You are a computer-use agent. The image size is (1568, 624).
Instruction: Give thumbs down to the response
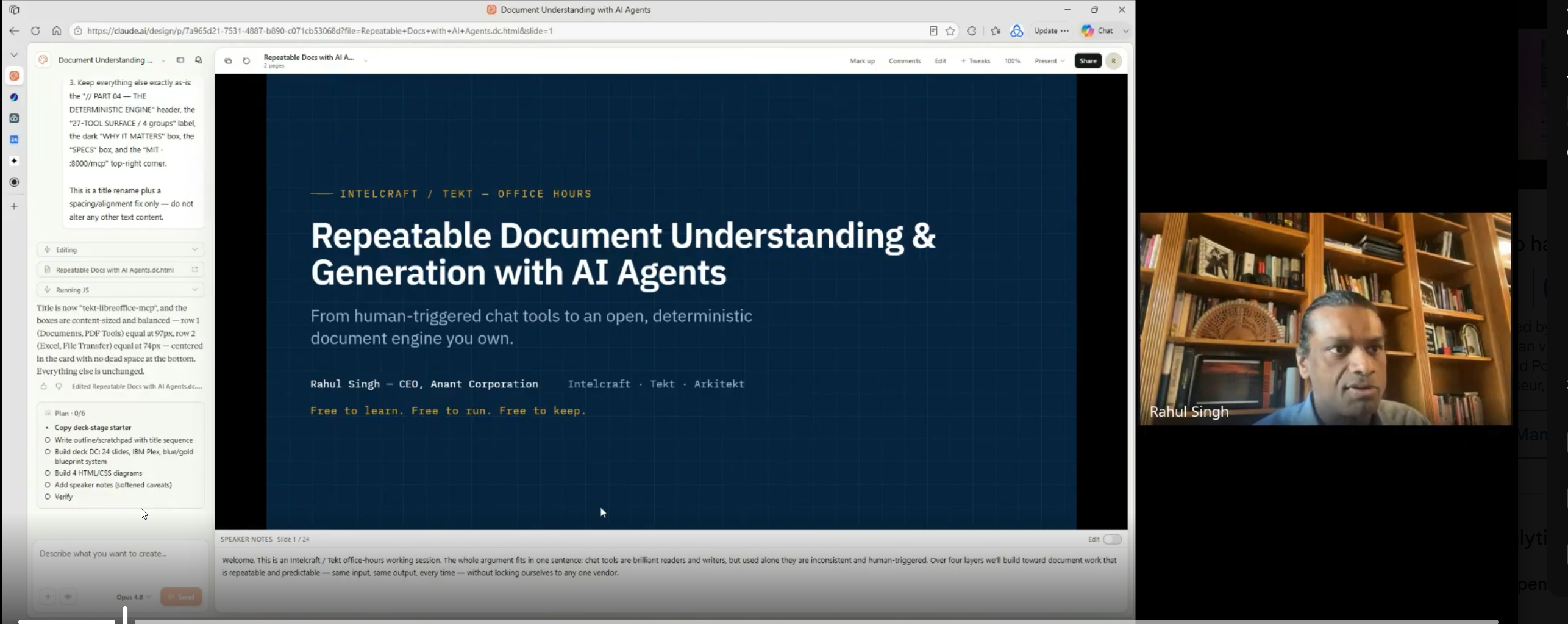[59, 386]
